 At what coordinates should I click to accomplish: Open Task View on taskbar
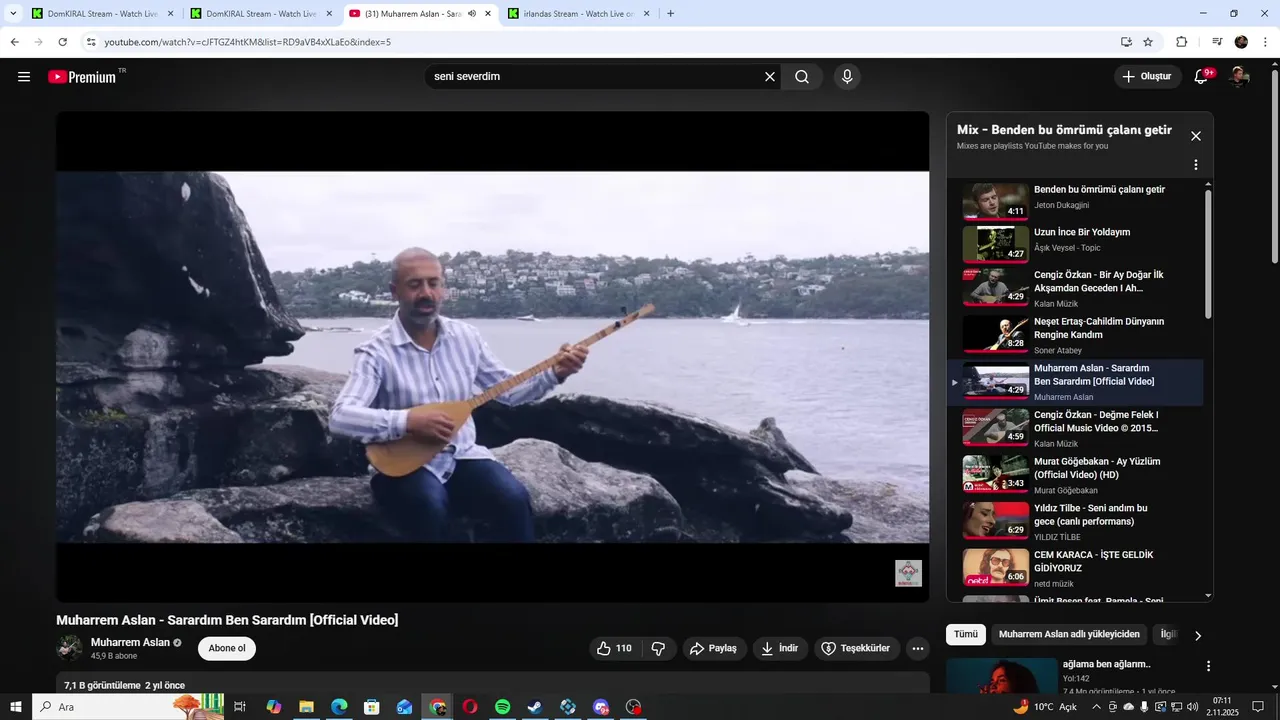[x=240, y=707]
